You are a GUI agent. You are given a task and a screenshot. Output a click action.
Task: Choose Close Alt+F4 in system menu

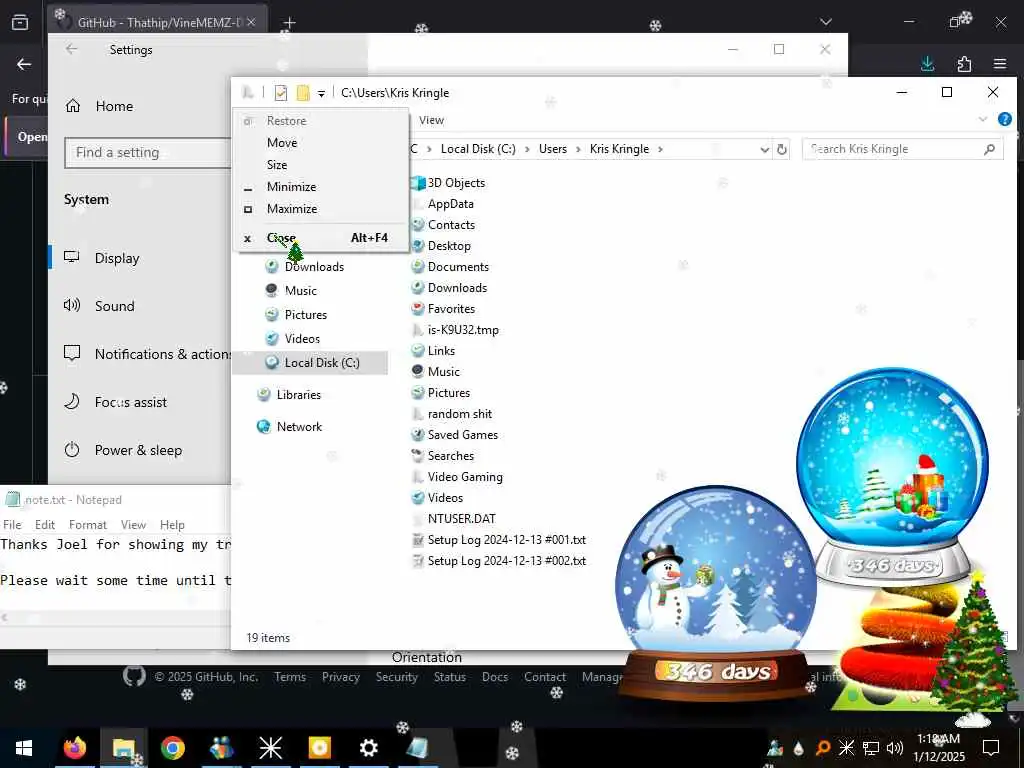(320, 238)
